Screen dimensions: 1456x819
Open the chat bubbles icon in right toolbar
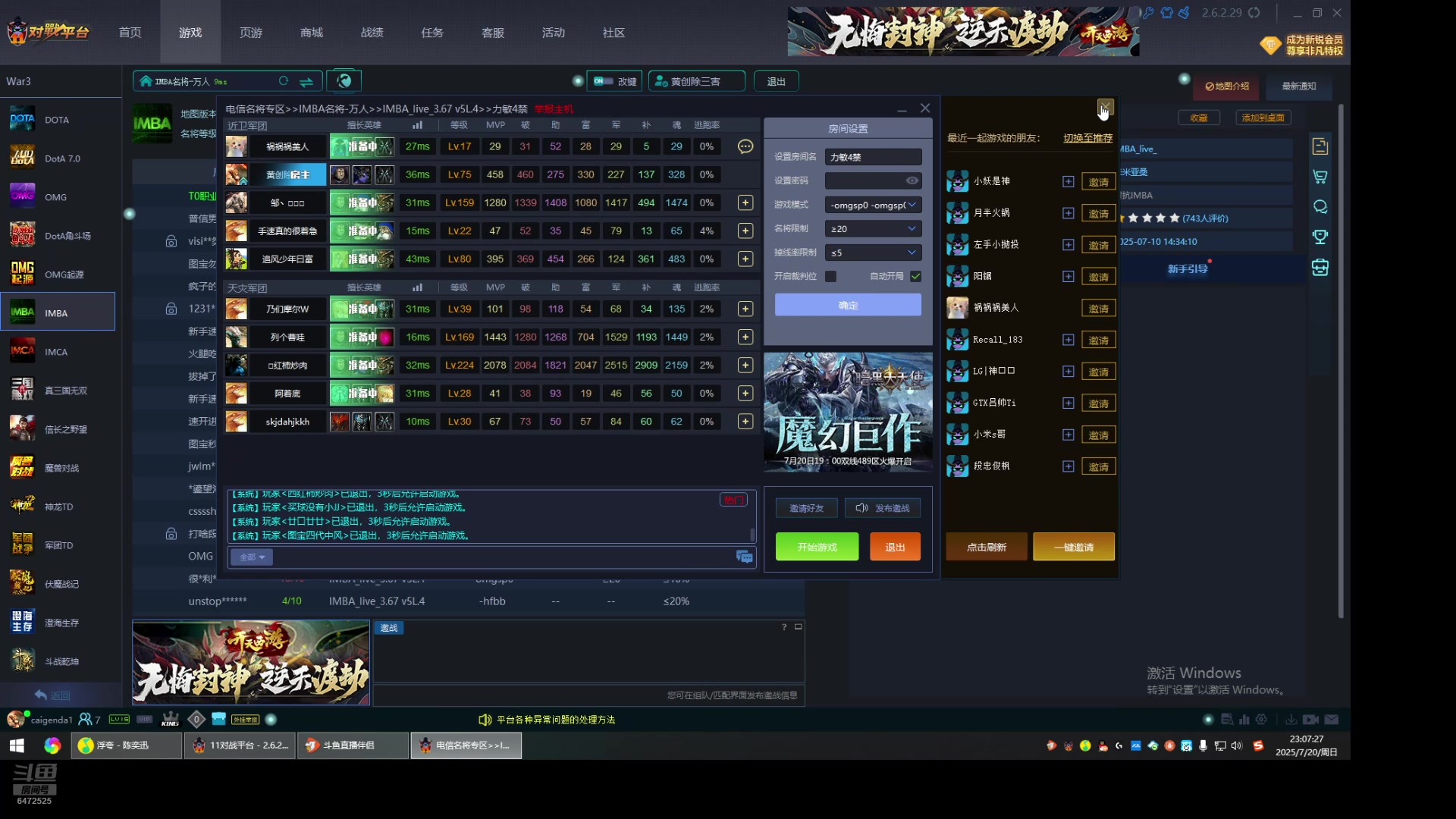[x=1320, y=207]
